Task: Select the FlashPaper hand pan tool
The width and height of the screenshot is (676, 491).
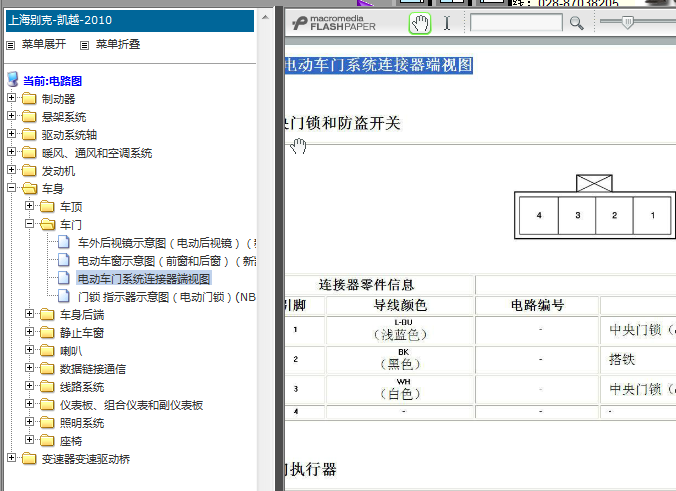Action: point(419,23)
